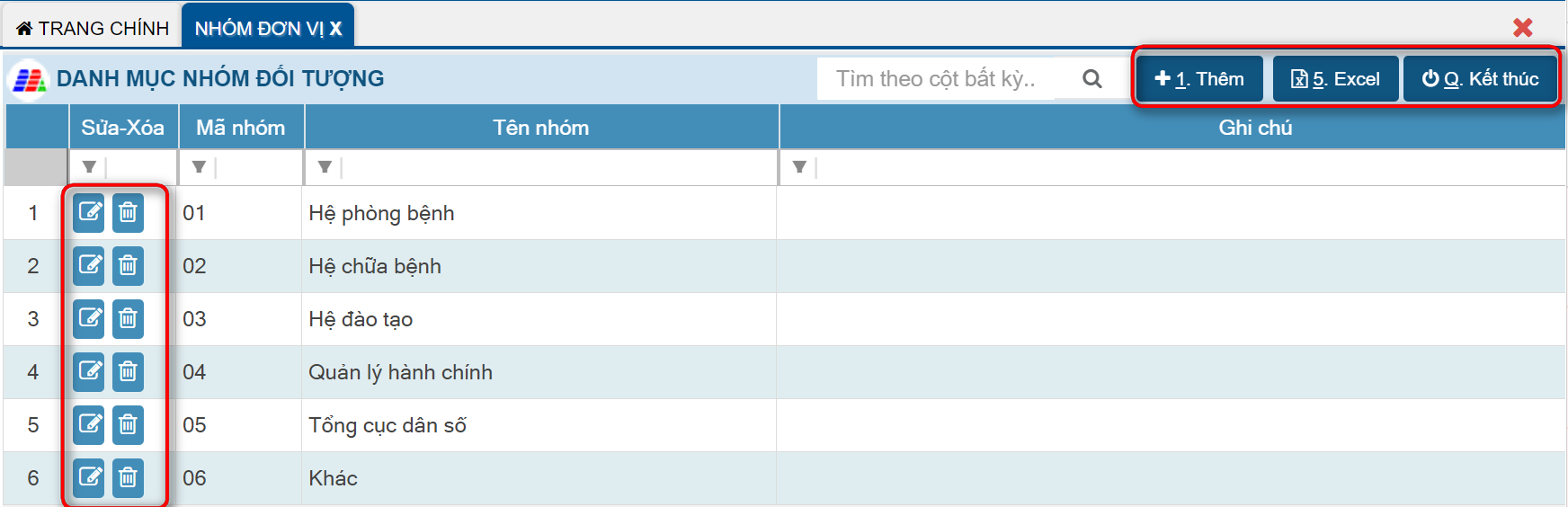Sort by the Tên nhóm column header
The height and width of the screenshot is (507, 1568).
point(540,128)
